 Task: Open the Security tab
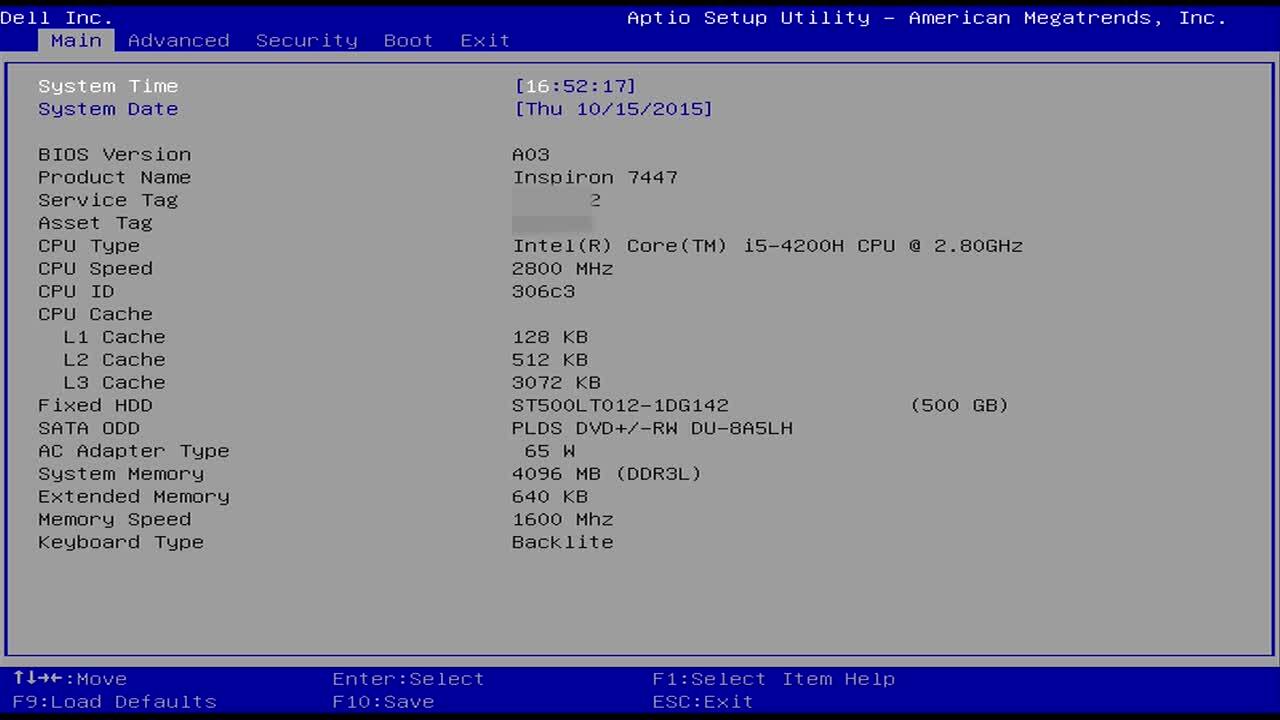click(306, 40)
